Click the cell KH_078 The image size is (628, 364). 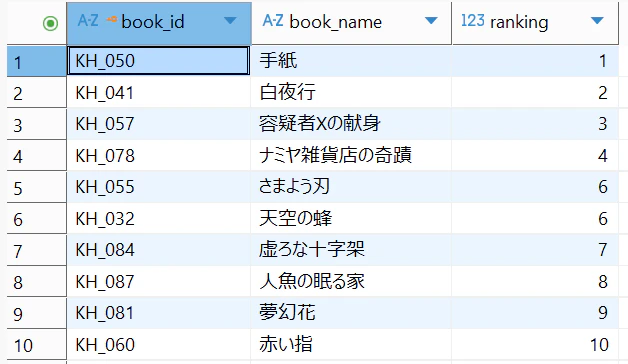[x=159, y=155]
